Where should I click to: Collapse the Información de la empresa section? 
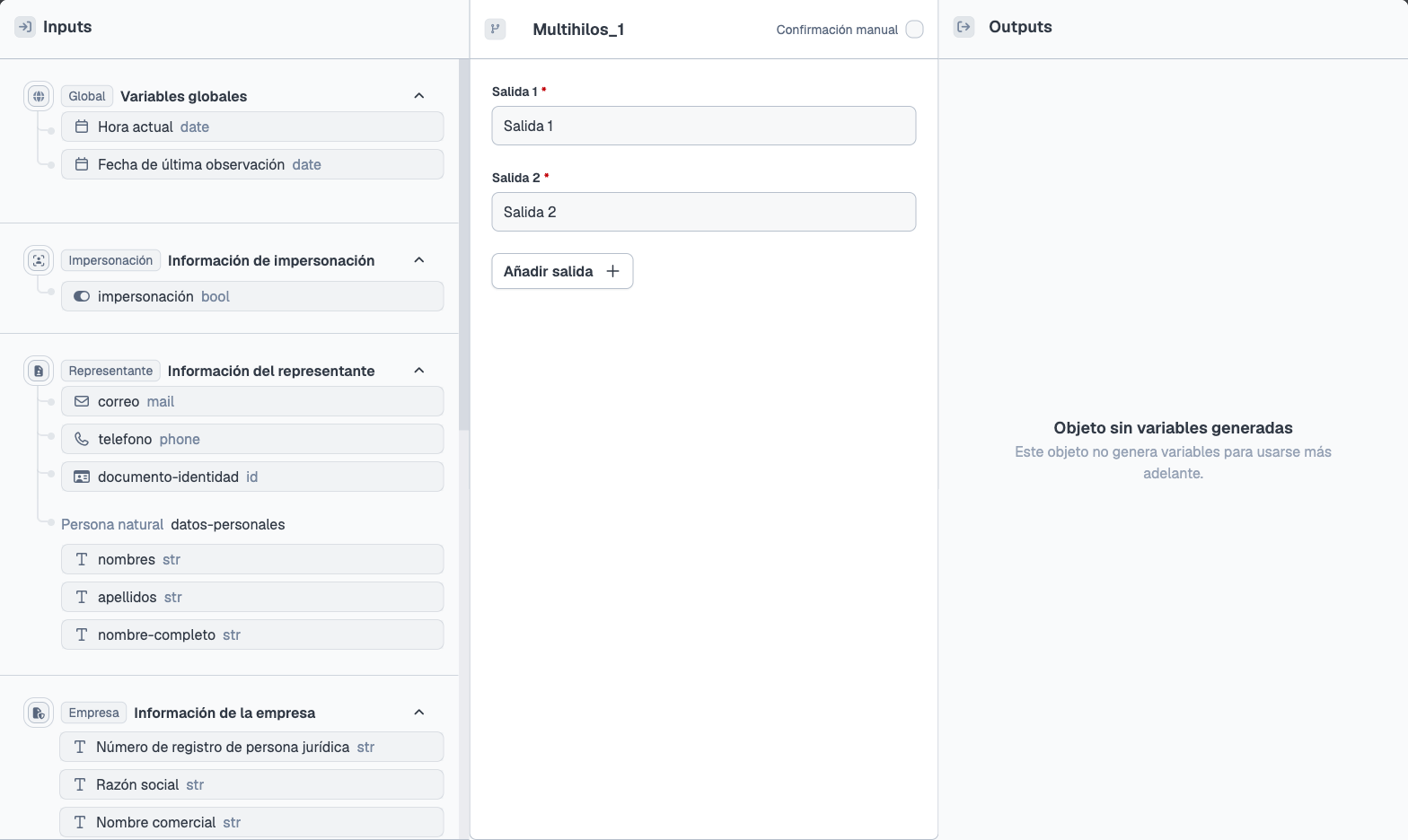(418, 713)
